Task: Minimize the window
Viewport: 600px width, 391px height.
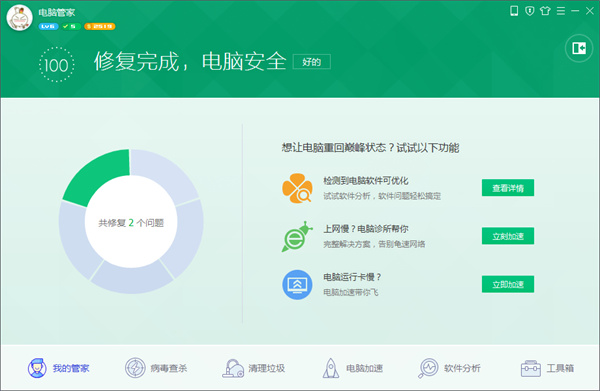Action: coord(575,11)
